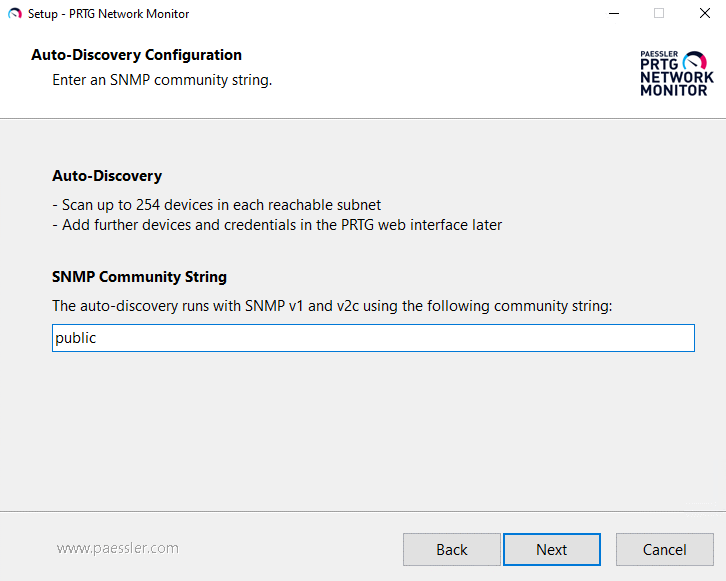Click the PRTG icon in the title bar
This screenshot has width=726, height=581.
coord(14,14)
